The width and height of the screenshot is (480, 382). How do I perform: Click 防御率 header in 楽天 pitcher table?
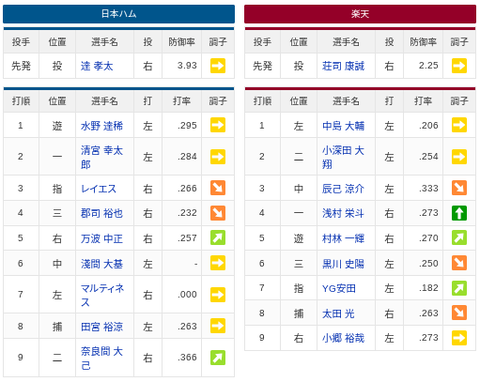tap(423, 42)
